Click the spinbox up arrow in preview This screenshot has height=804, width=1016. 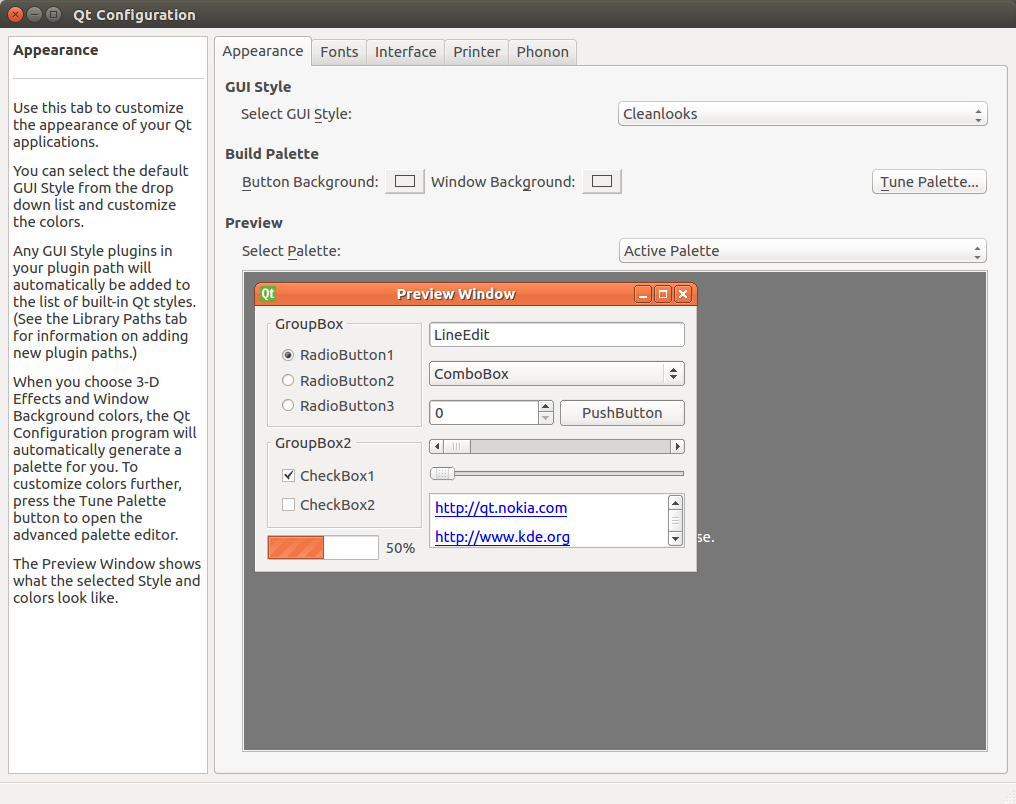[546, 406]
